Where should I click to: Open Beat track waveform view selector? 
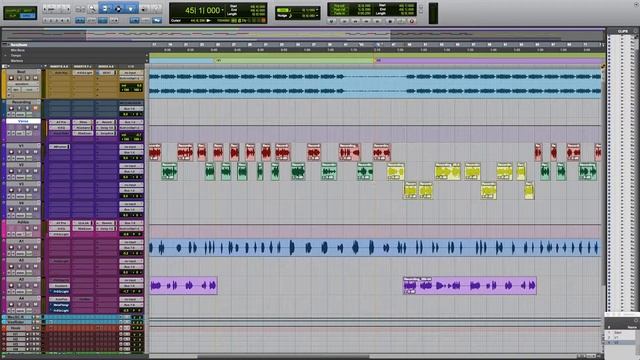point(22,84)
